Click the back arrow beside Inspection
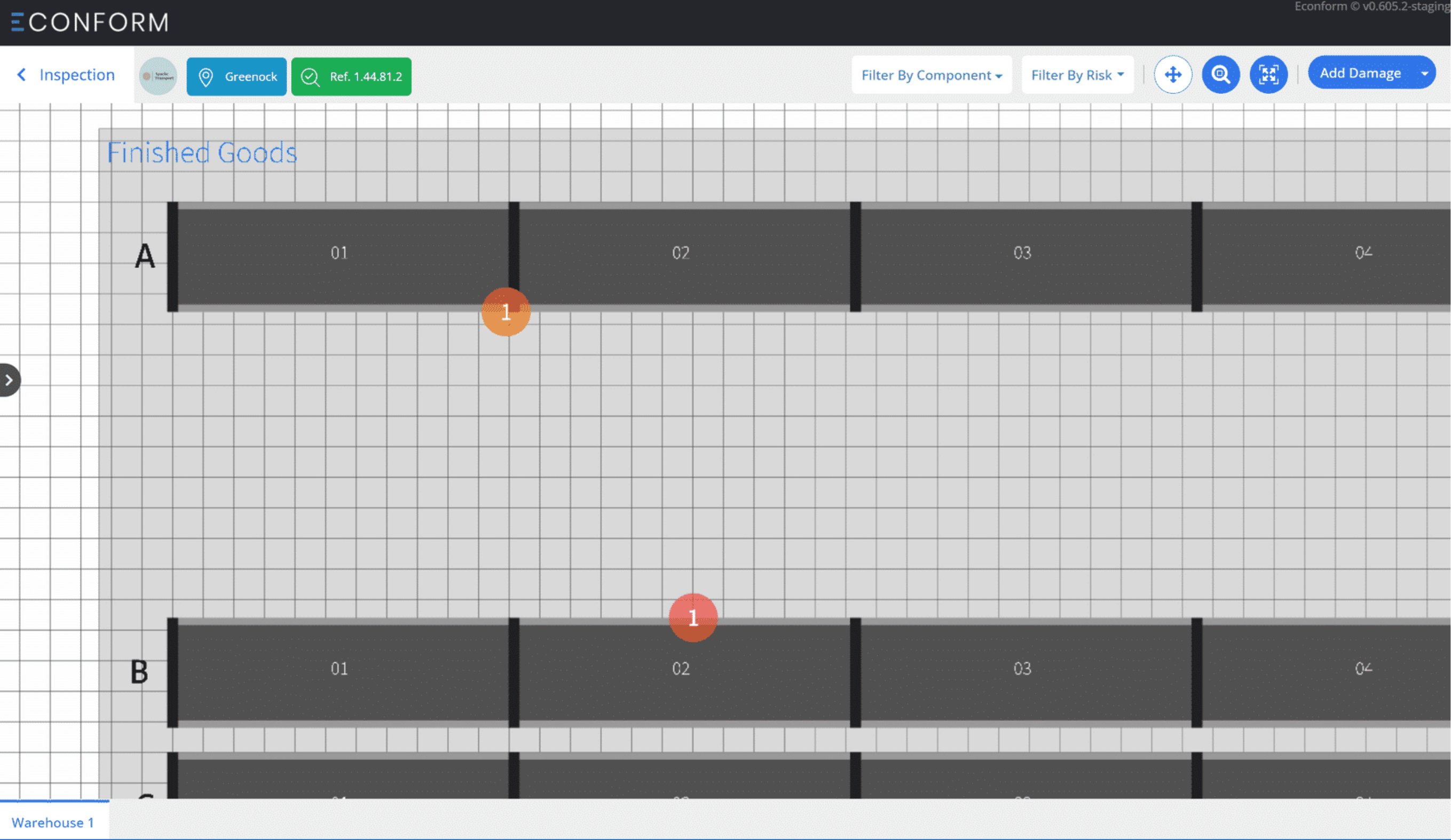Image resolution: width=1451 pixels, height=840 pixels. click(x=22, y=75)
